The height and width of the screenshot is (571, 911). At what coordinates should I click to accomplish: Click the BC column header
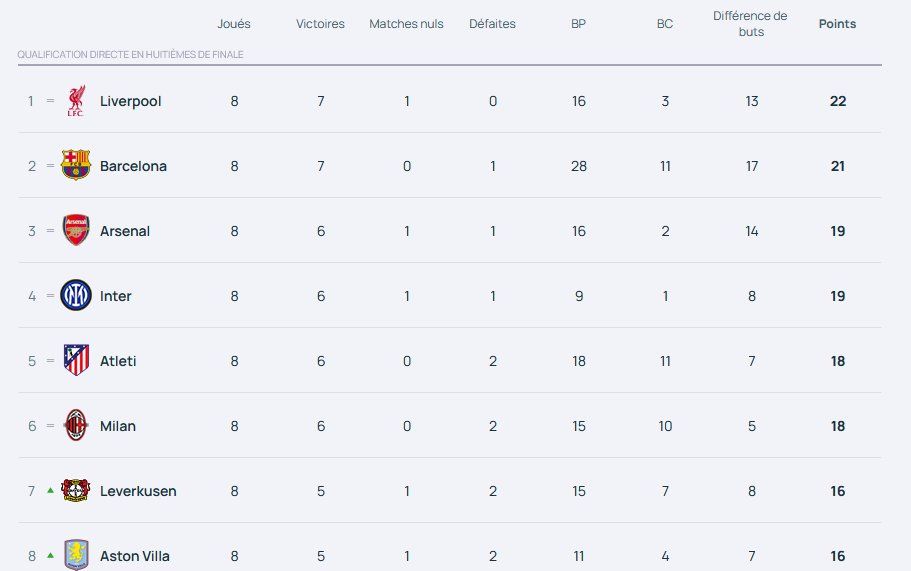[x=665, y=24]
